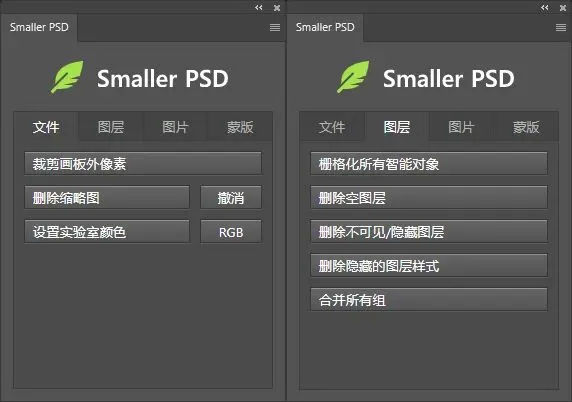Image resolution: width=572 pixels, height=402 pixels.
Task: Click the 删除隐藏的图层样式 button
Action: tap(429, 265)
